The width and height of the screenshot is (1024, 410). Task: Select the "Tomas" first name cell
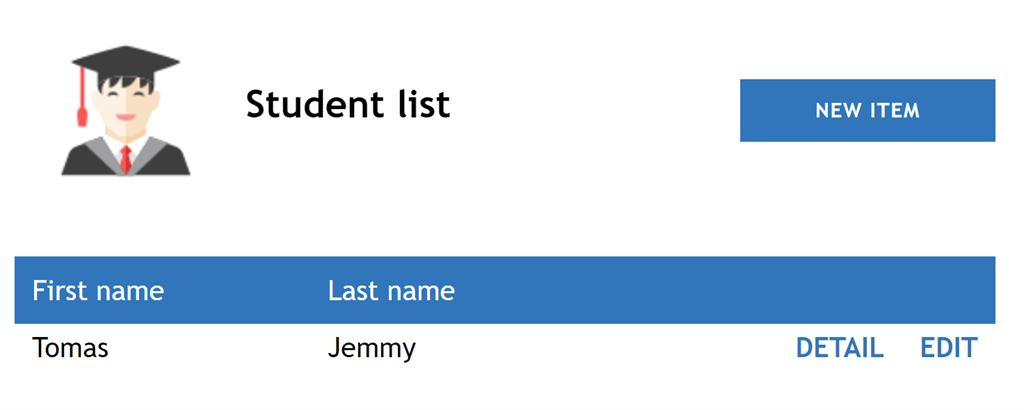click(70, 348)
